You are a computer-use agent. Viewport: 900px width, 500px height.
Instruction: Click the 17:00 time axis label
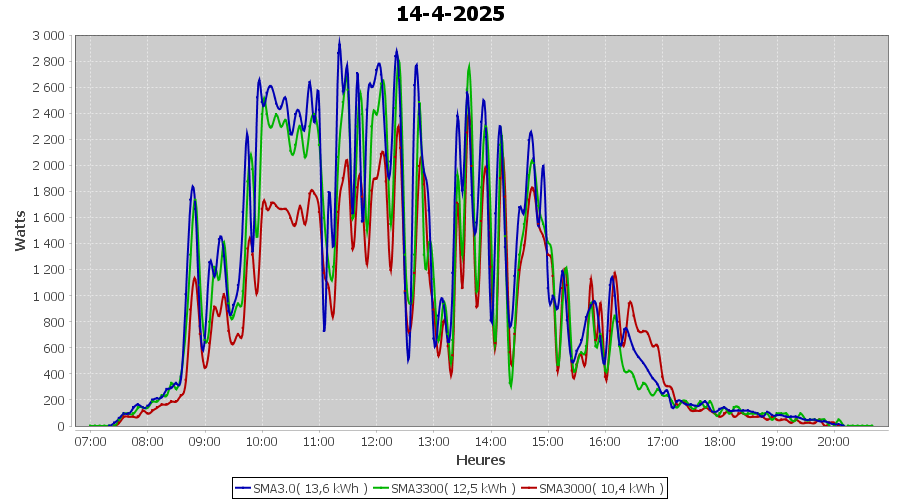(662, 441)
